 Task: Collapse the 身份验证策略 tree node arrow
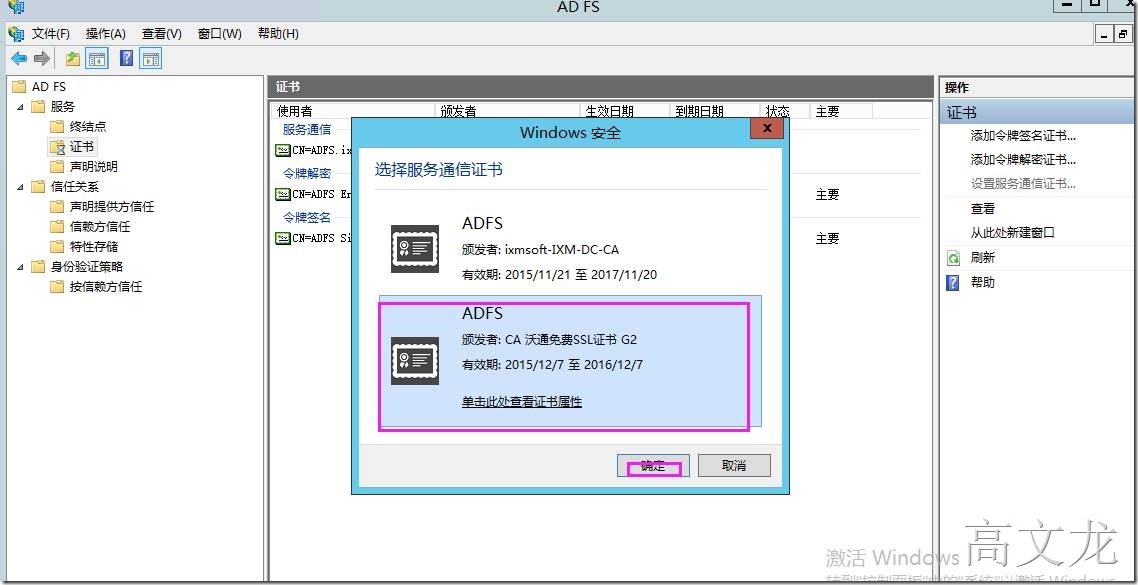click(20, 266)
